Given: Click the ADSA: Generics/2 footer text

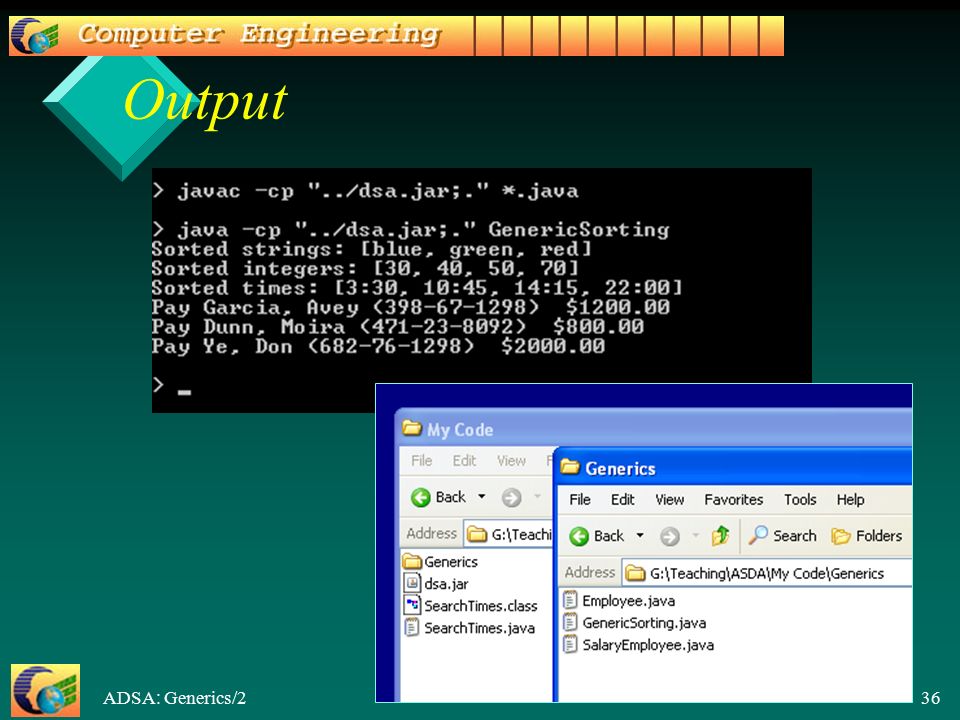Looking at the screenshot, I should click(x=174, y=697).
